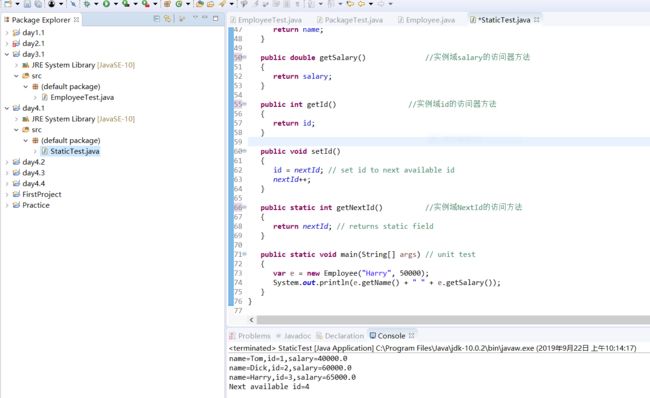Click the editor scrollbar left arrow
The width and height of the screenshot is (650, 398).
coord(251,320)
